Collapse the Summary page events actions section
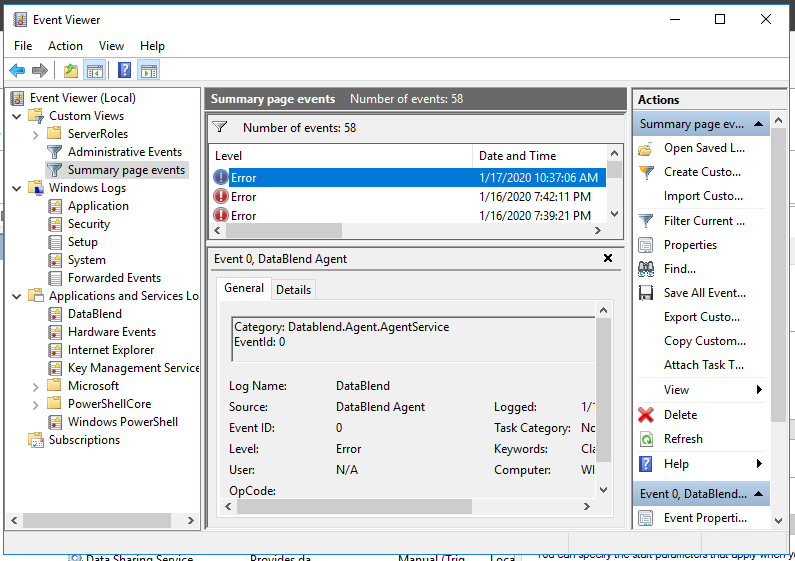 pos(758,124)
